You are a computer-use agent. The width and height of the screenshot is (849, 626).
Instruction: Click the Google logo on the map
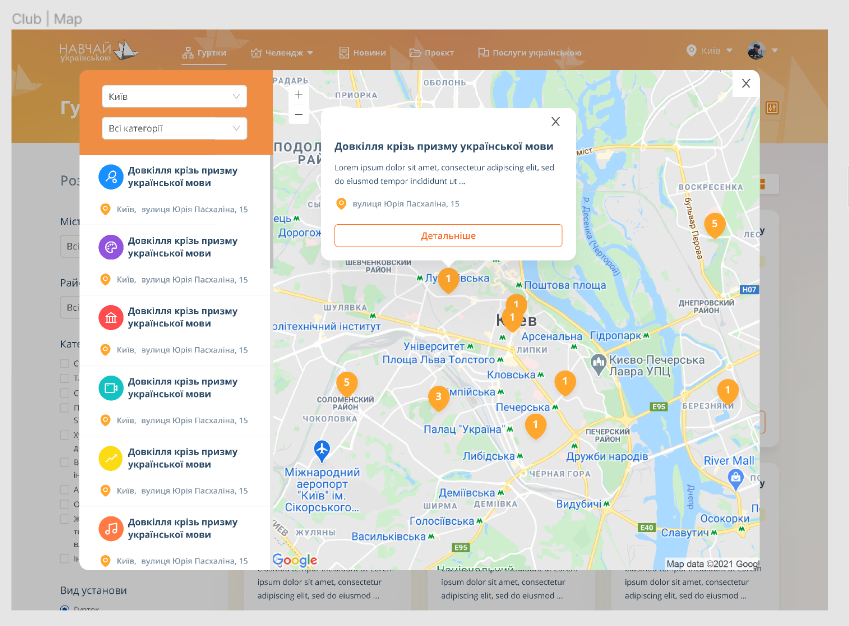(x=295, y=560)
